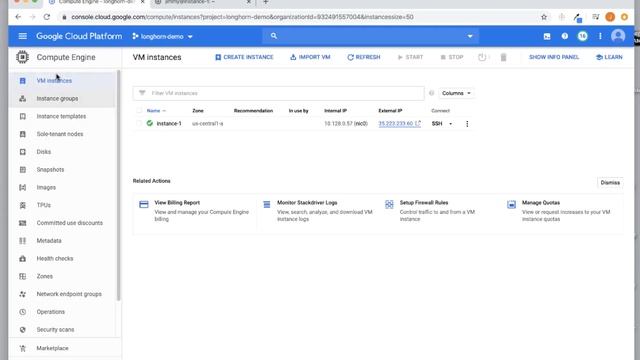Viewport: 640px width, 360px height.
Task: Open notifications badge showing 16
Action: click(582, 36)
